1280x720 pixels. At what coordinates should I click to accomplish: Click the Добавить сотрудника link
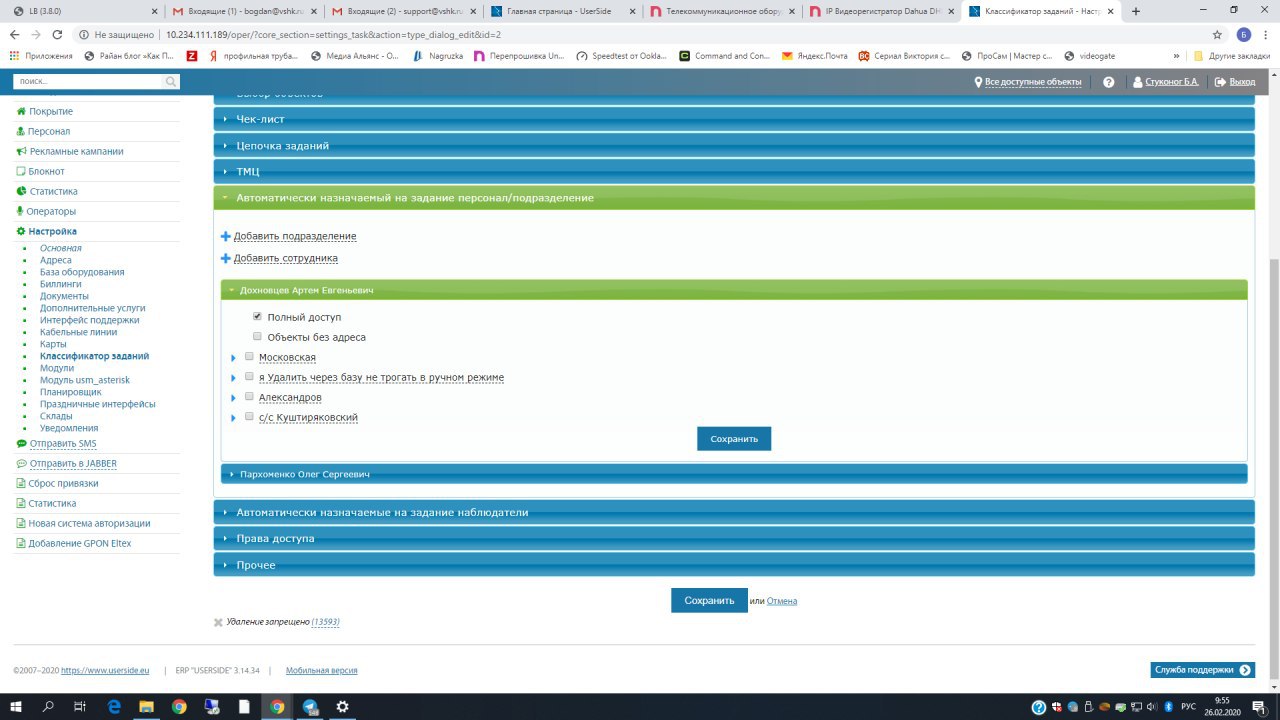(x=286, y=258)
